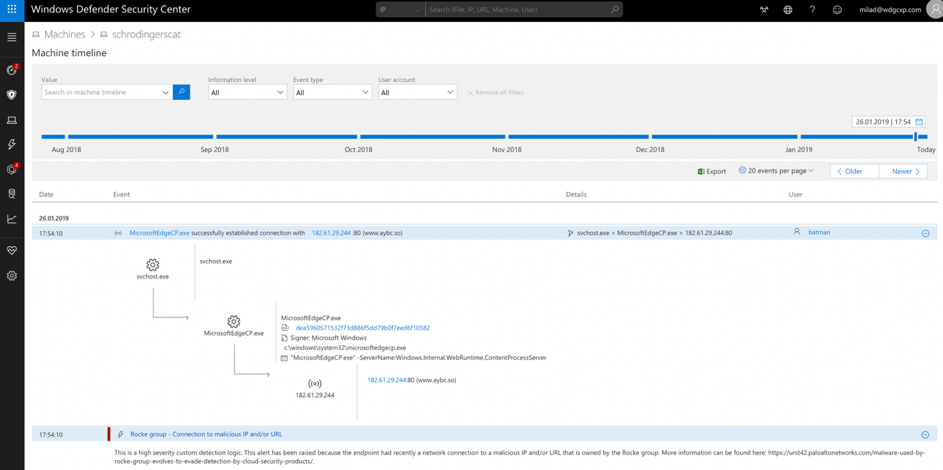Click the milad@wdgcxp.com account name
943x470 pixels.
(891, 10)
